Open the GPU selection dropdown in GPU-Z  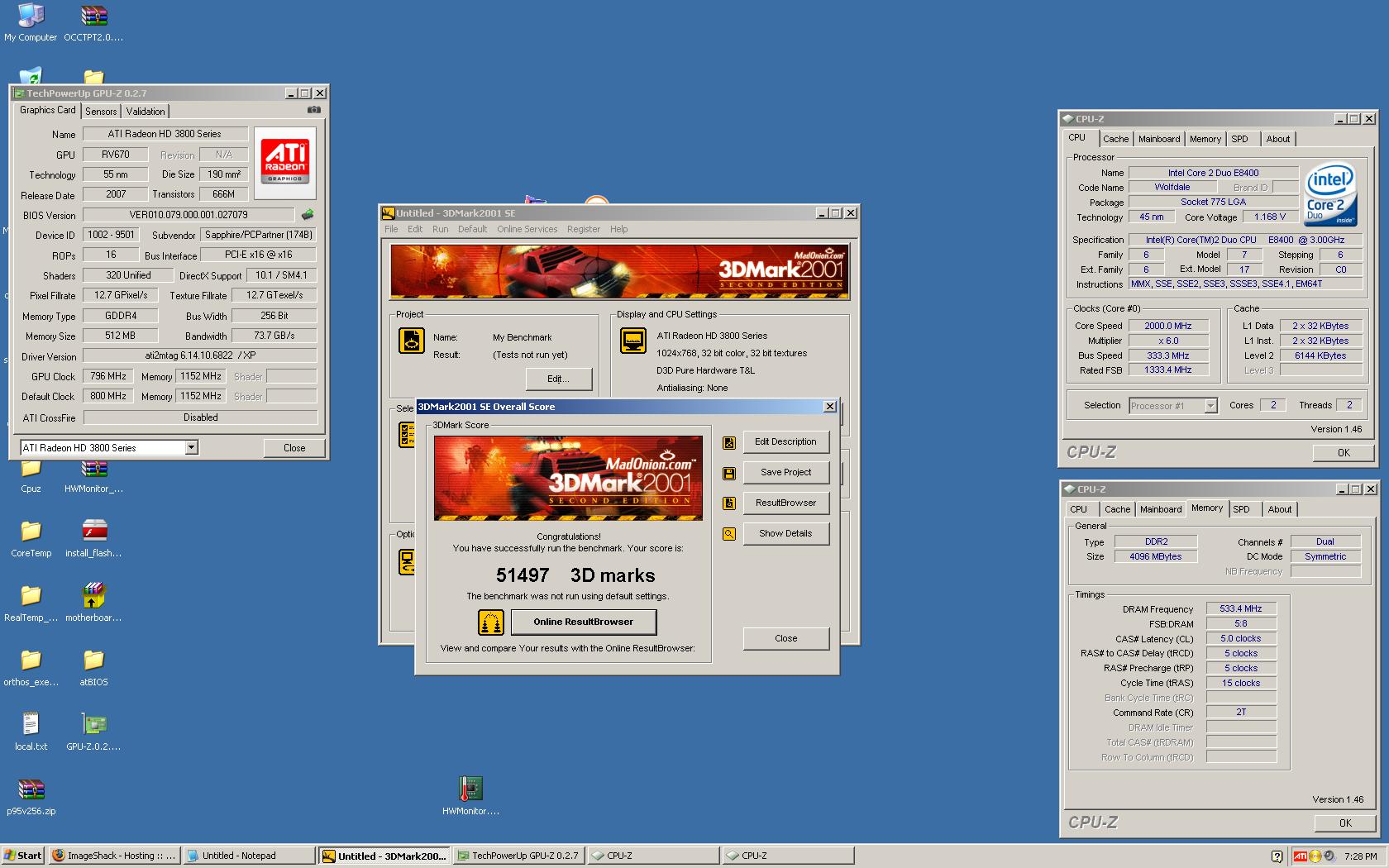point(191,447)
